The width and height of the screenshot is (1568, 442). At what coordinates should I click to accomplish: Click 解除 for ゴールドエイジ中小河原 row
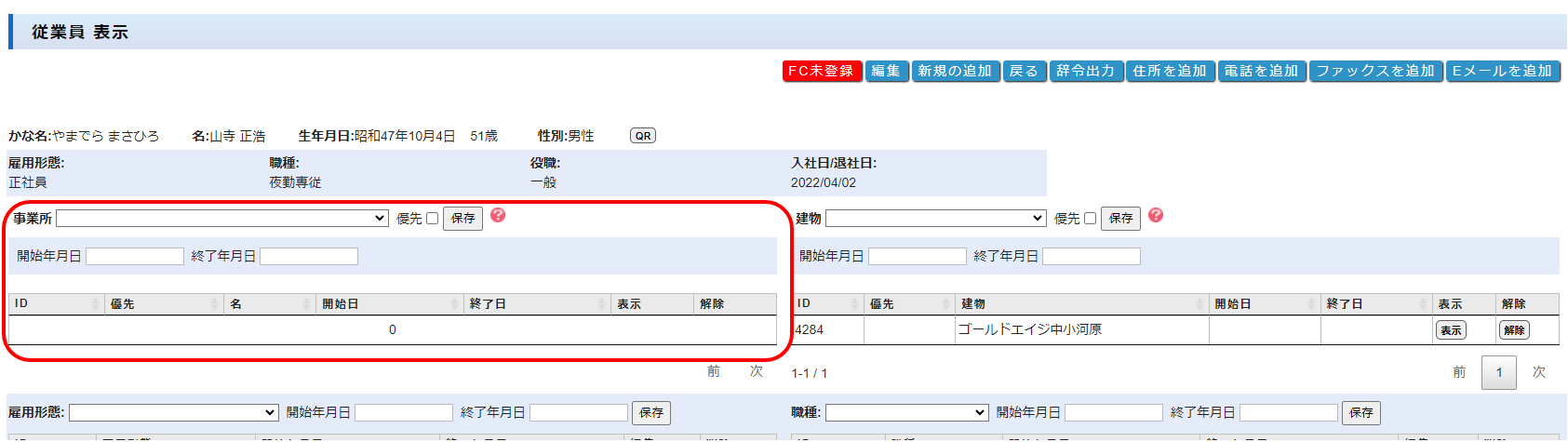coord(1514,330)
